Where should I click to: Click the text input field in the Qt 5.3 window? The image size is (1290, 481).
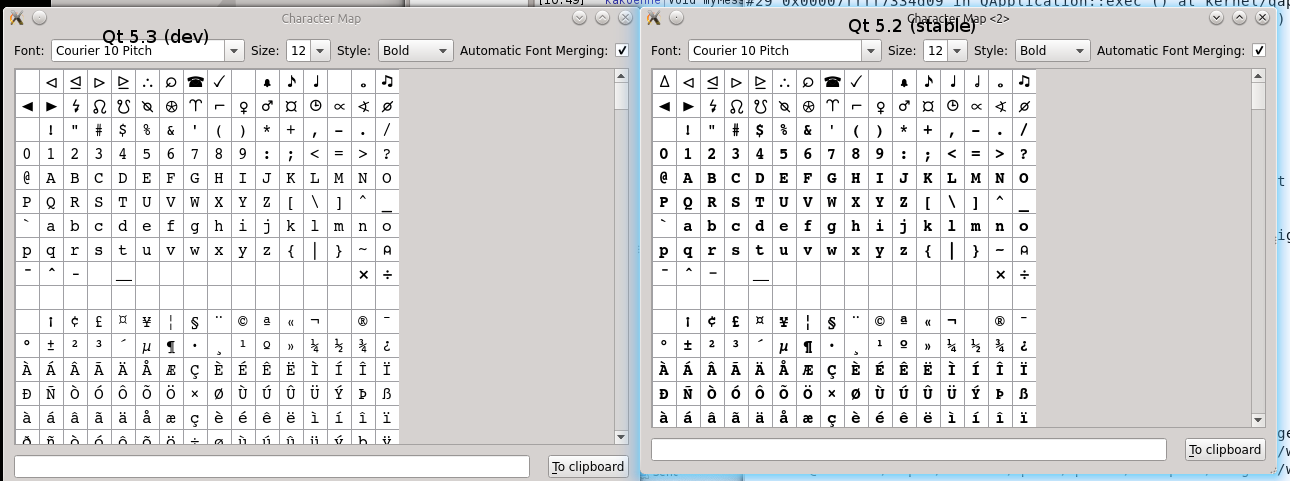point(271,466)
